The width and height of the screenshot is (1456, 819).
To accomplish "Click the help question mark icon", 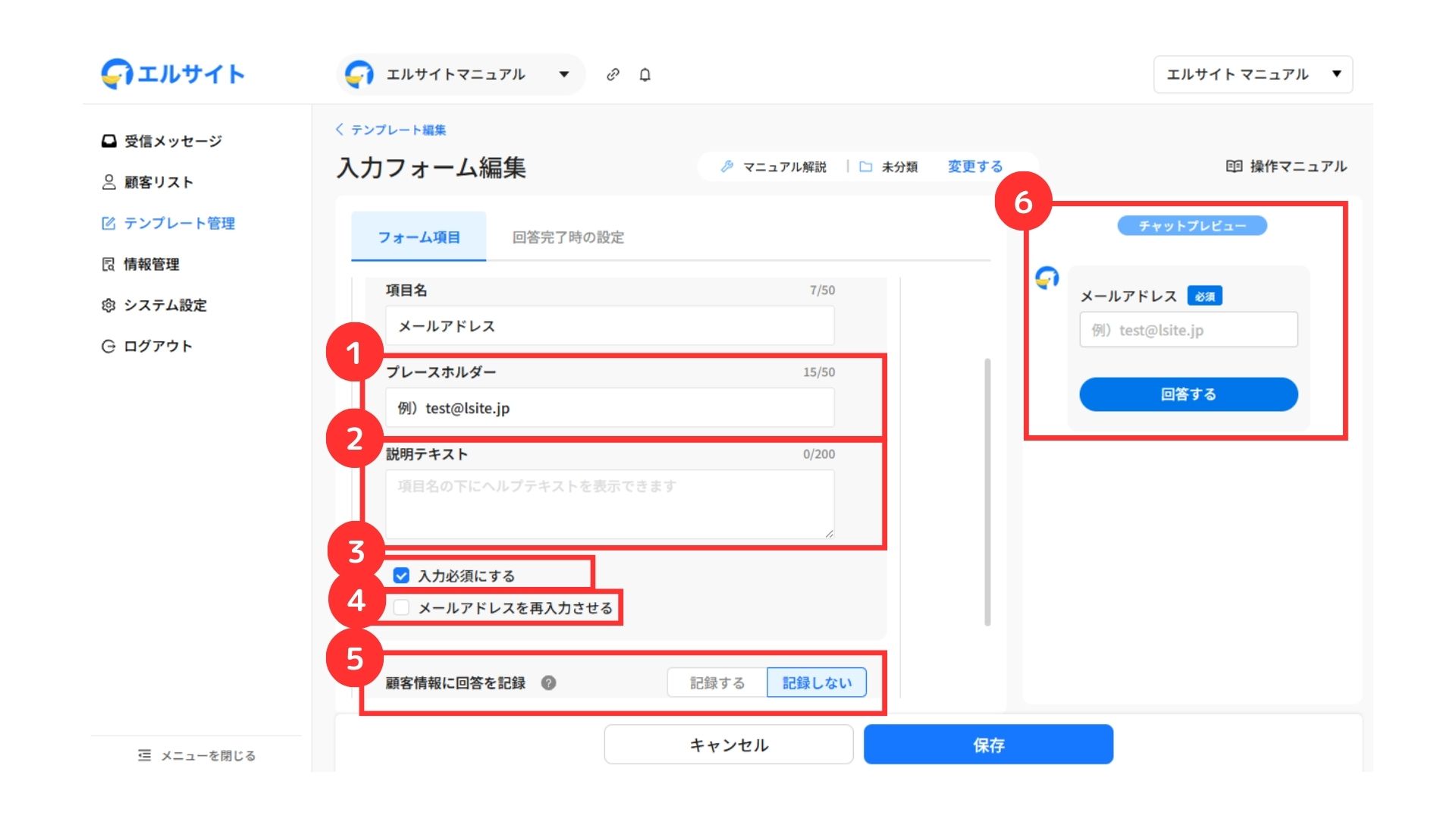I will tap(548, 682).
